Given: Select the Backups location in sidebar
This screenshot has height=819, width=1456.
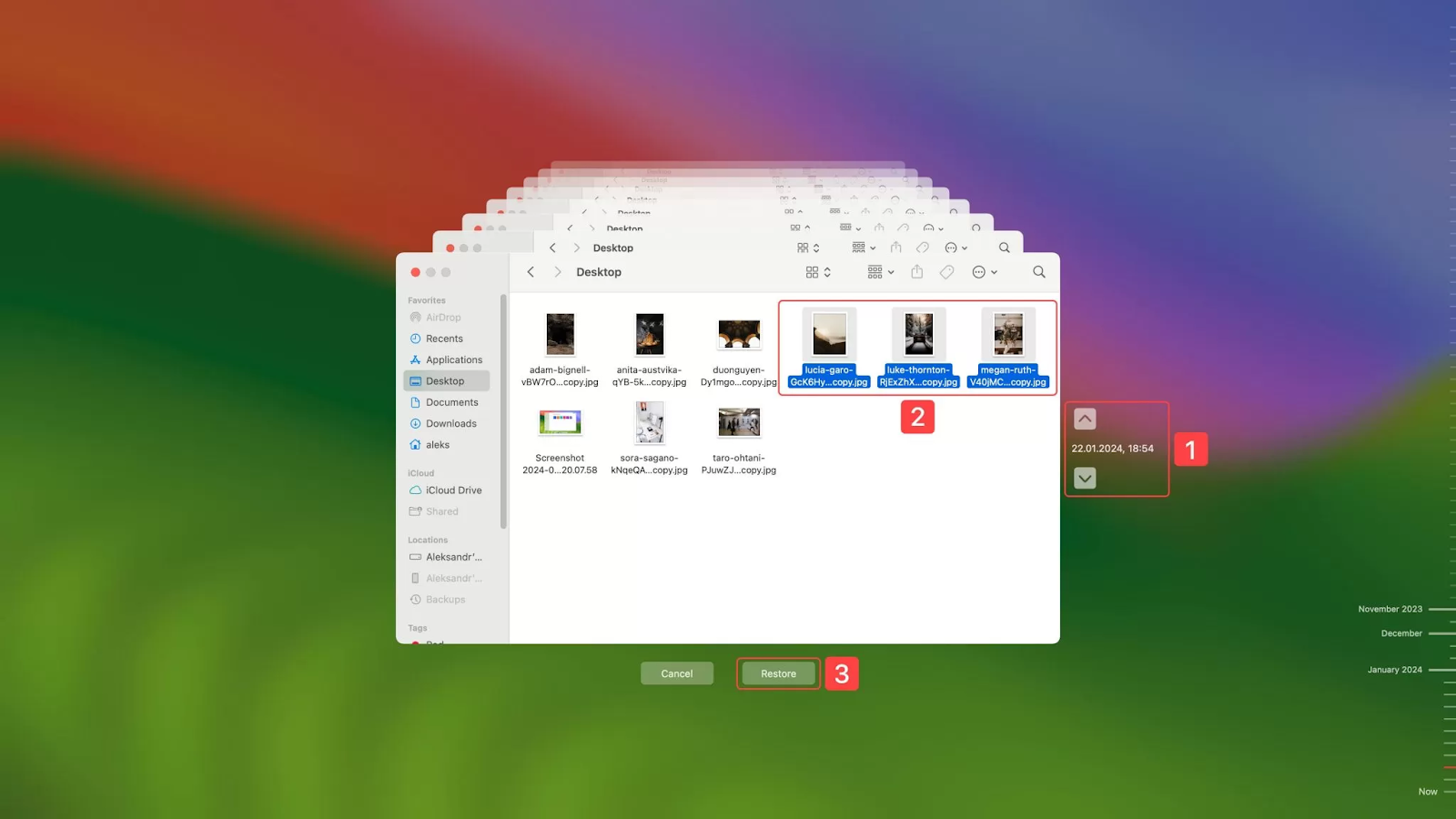Looking at the screenshot, I should 446,600.
